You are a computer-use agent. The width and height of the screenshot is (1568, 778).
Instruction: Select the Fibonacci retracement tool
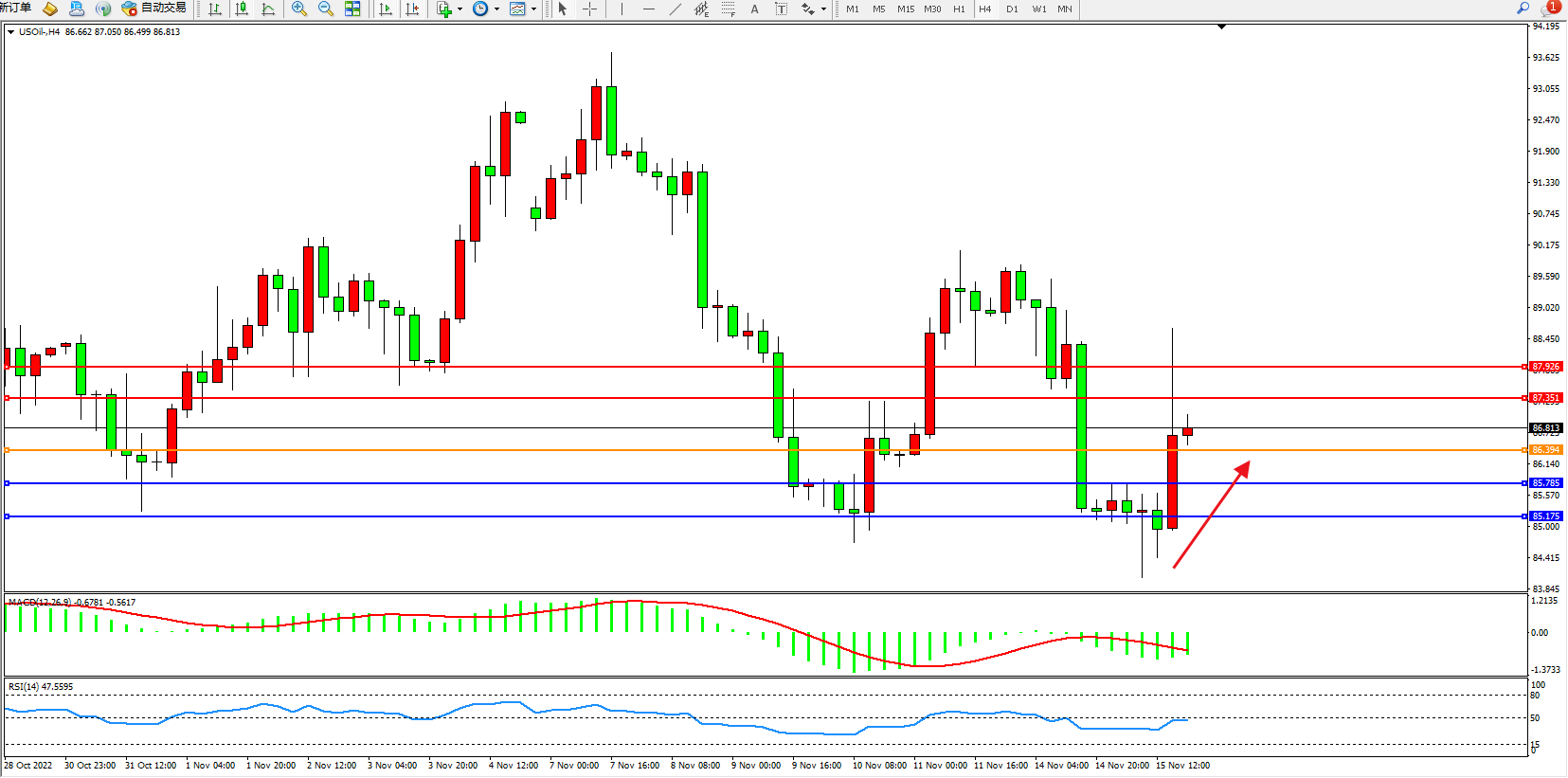point(728,9)
